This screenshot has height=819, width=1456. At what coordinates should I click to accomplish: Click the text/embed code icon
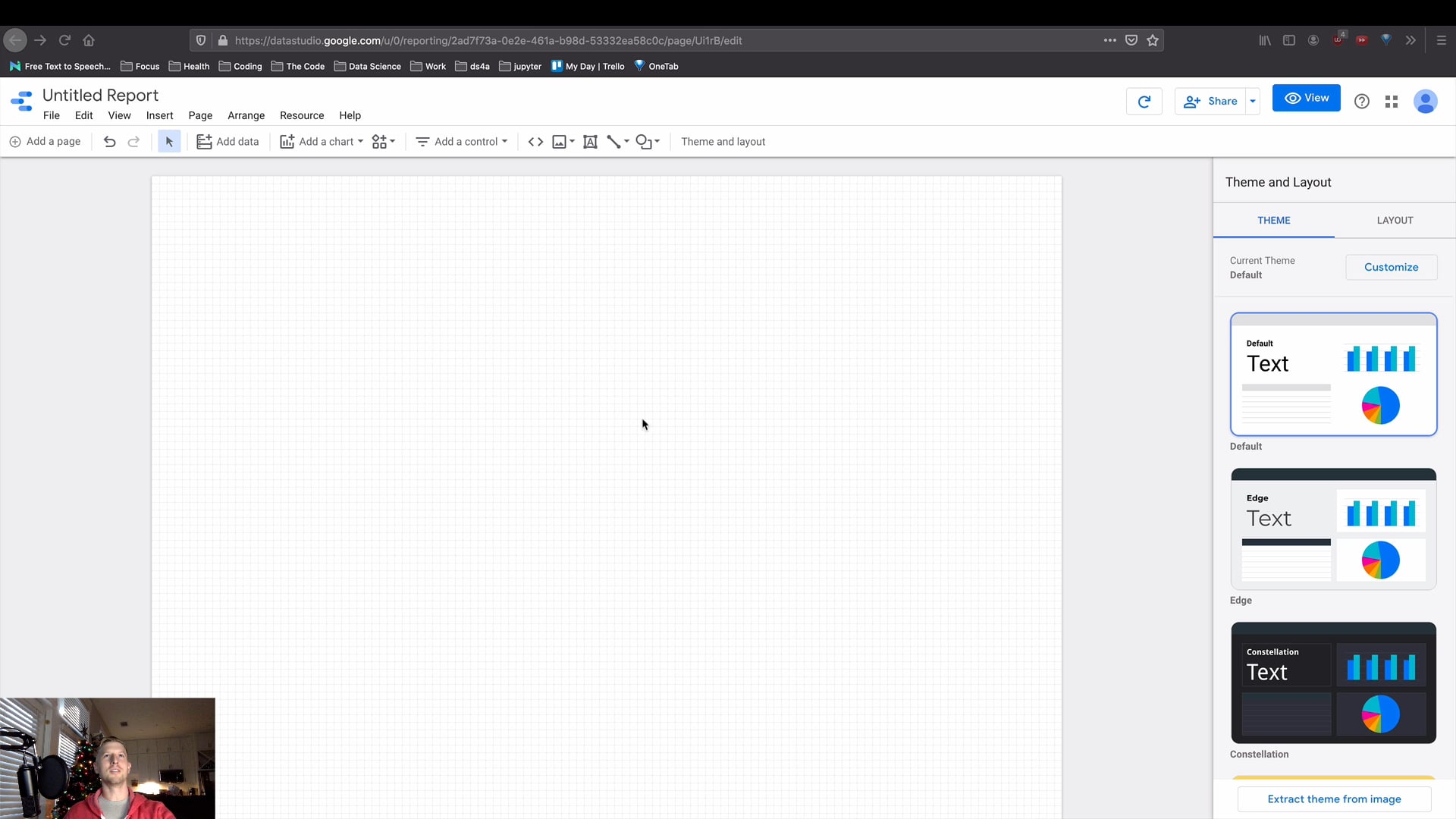(x=535, y=141)
